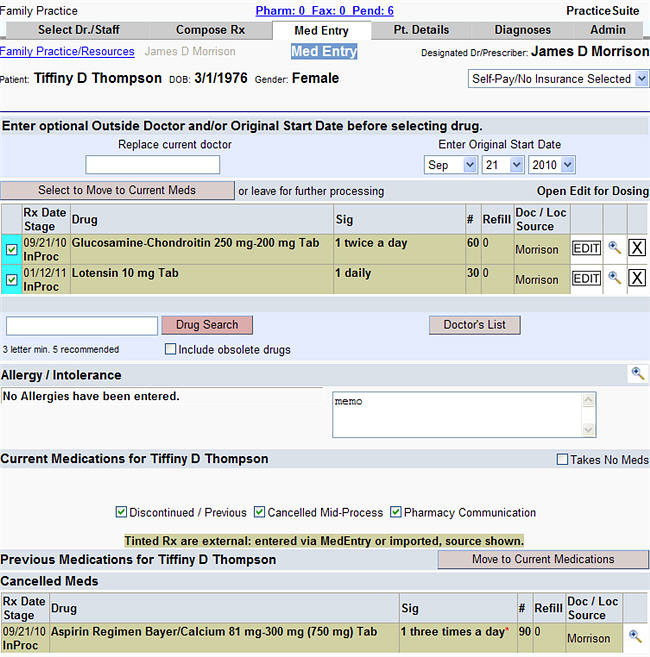Image resolution: width=650 pixels, height=657 pixels.
Task: Switch to Compose Rx tab
Action: tap(210, 30)
